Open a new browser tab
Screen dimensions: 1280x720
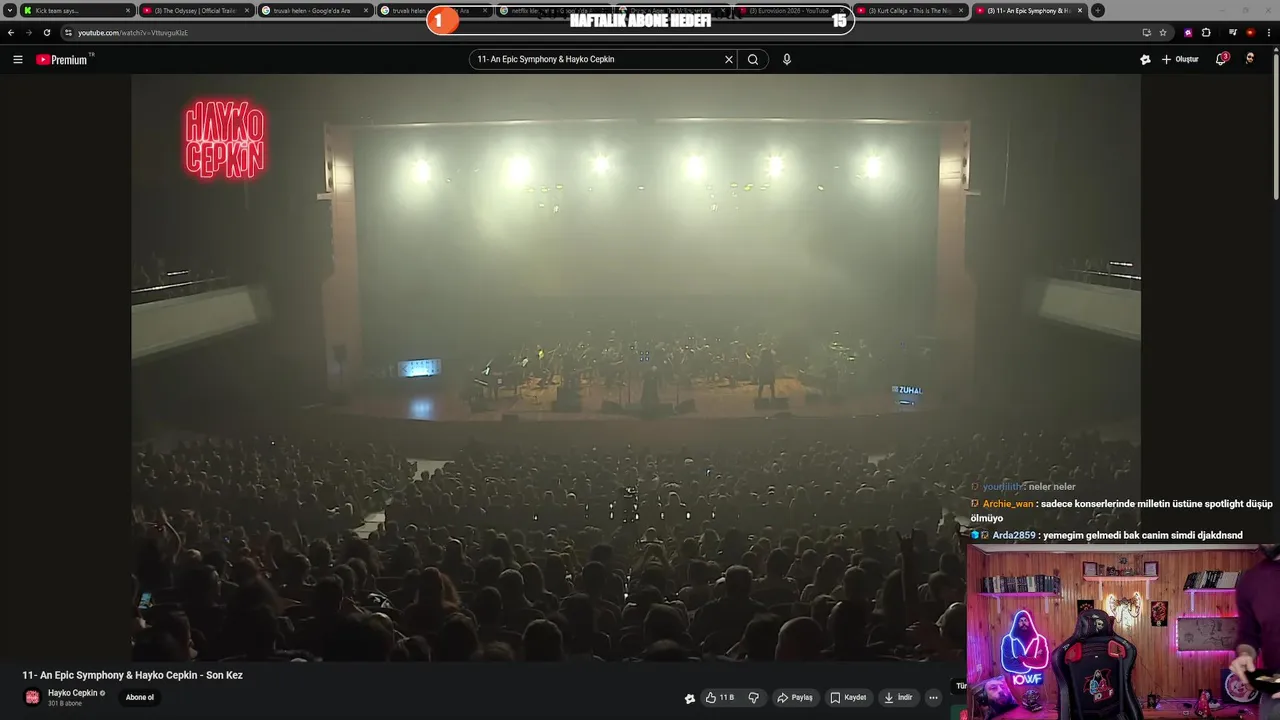coord(1098,10)
